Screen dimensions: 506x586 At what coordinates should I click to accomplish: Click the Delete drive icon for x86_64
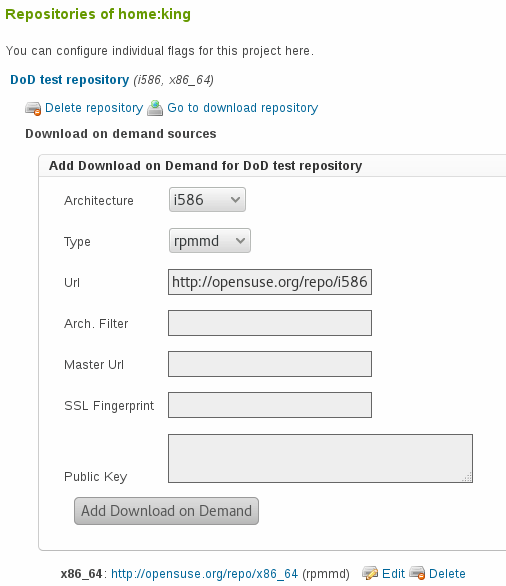click(x=417, y=573)
